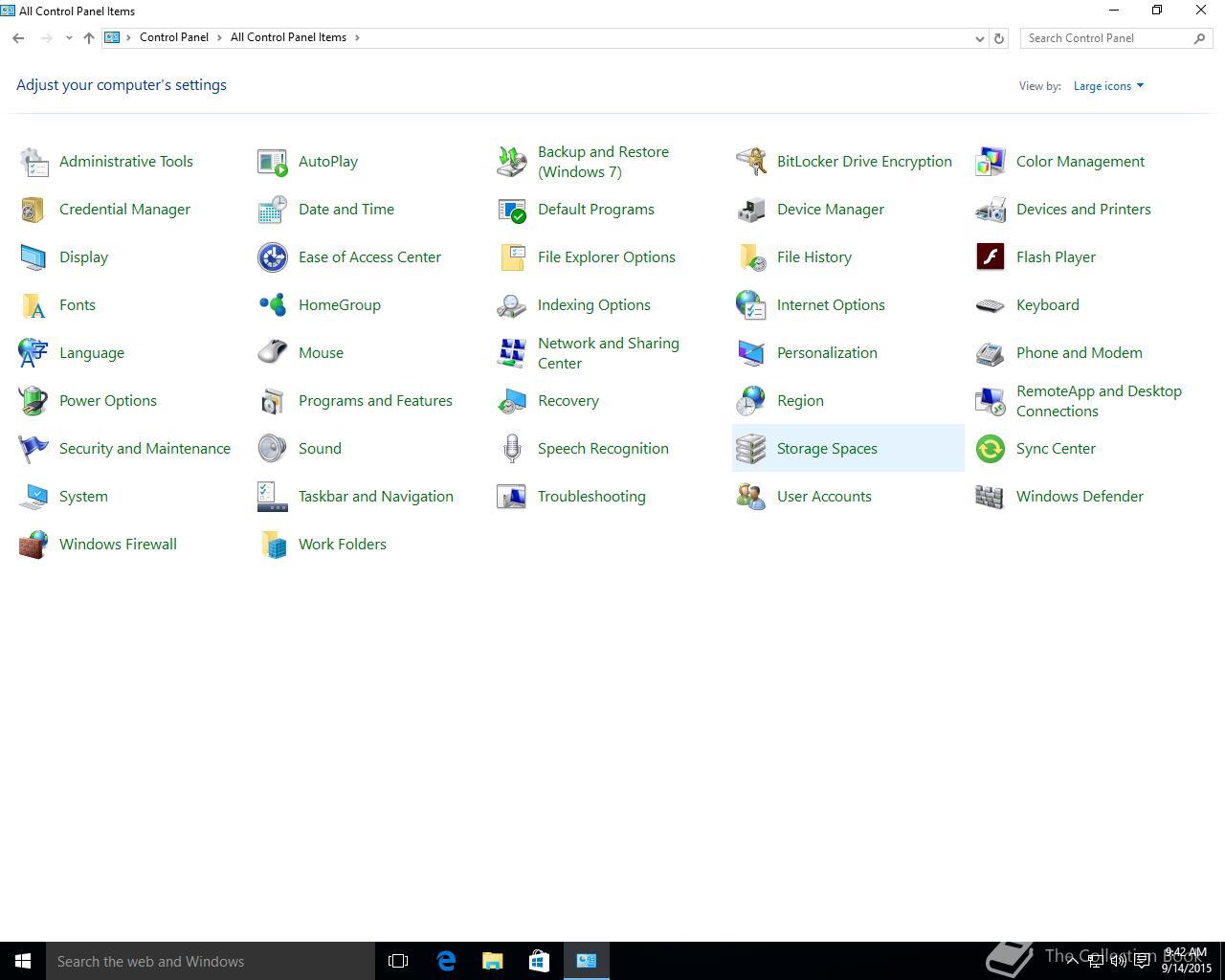Image resolution: width=1225 pixels, height=980 pixels.
Task: Click All Control Panel Items breadcrumb segment
Action: pos(288,37)
